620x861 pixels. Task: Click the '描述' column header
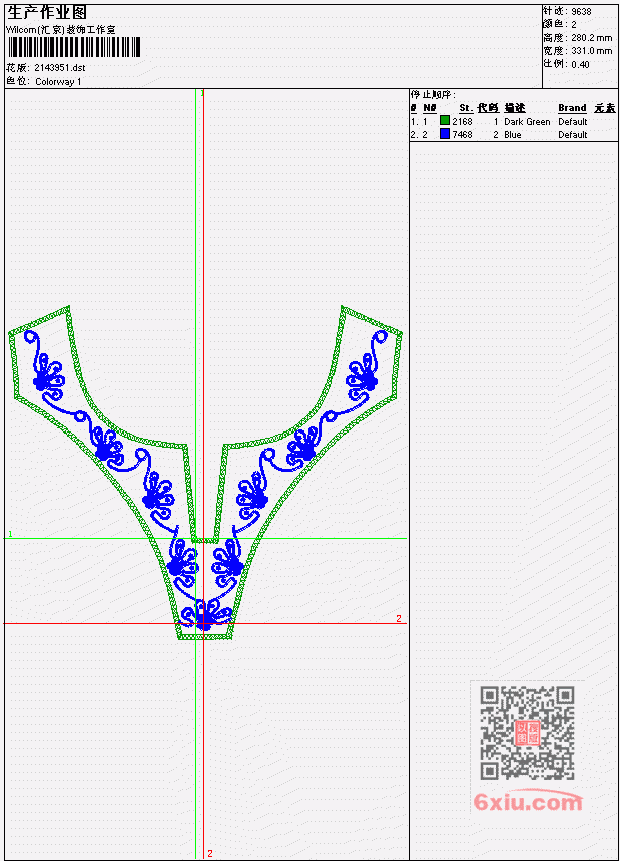tap(515, 108)
